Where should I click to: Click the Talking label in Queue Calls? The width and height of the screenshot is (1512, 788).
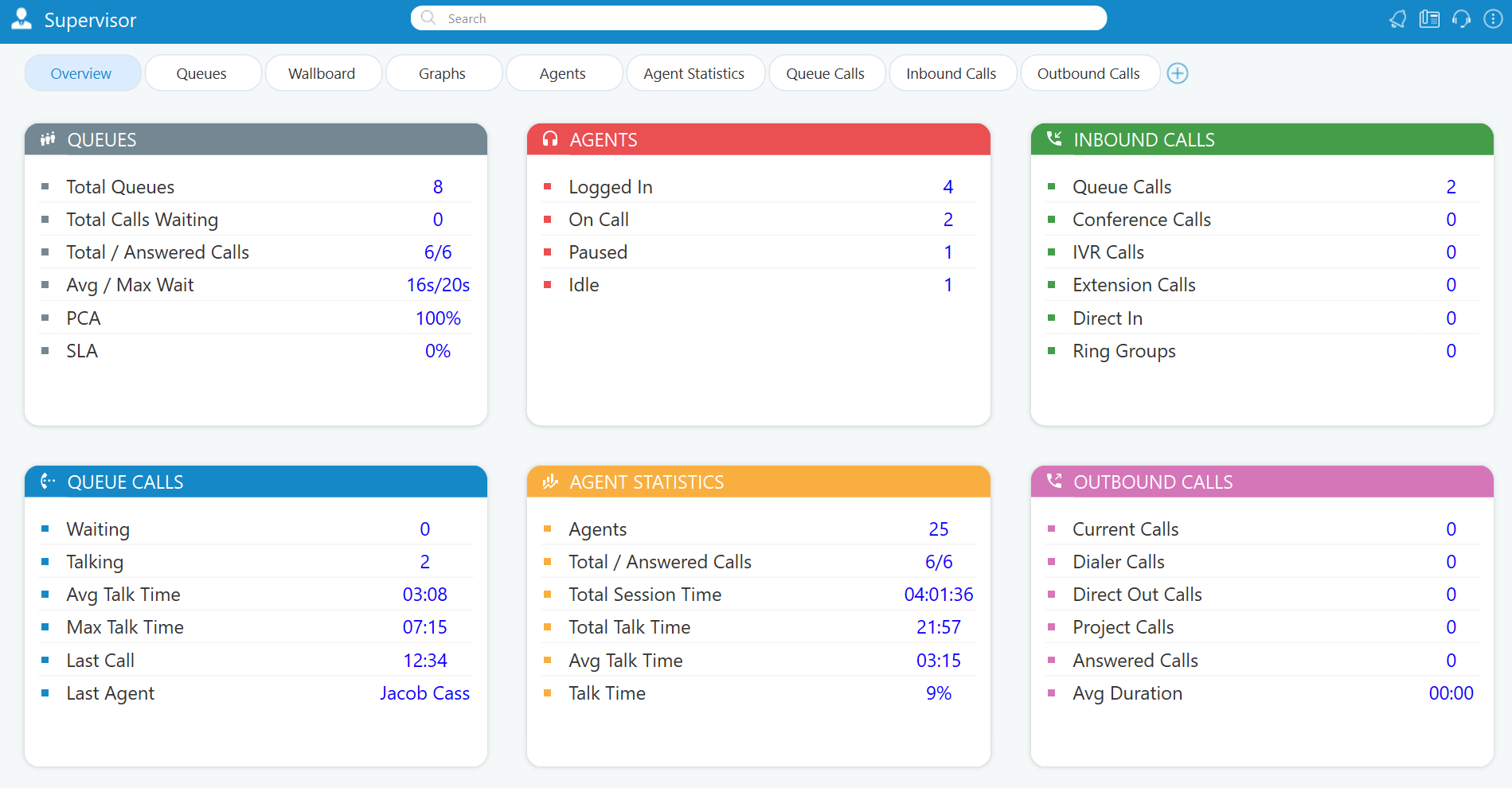coord(95,562)
